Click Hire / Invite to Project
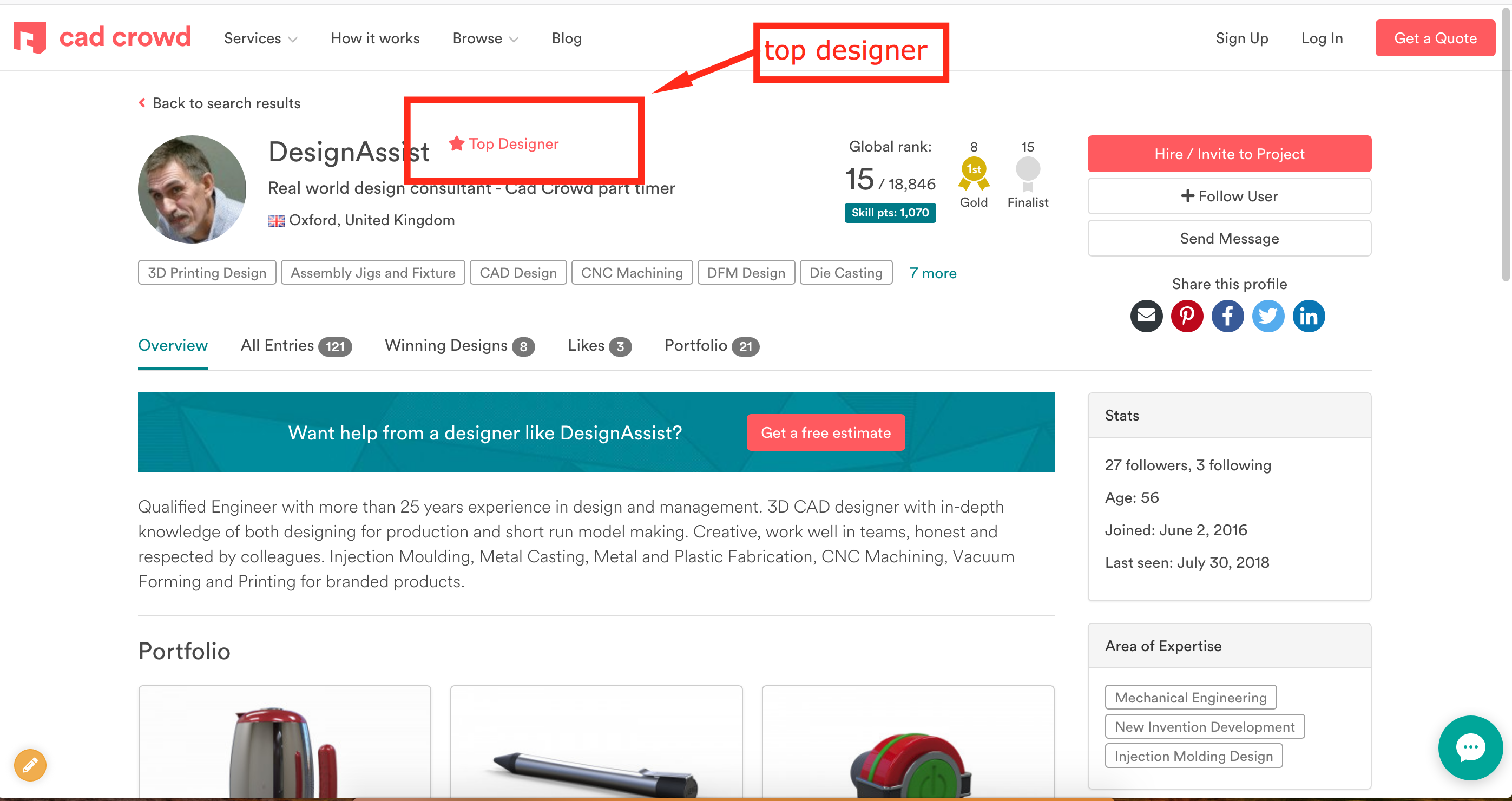Viewport: 1512px width, 801px height. pyautogui.click(x=1229, y=153)
